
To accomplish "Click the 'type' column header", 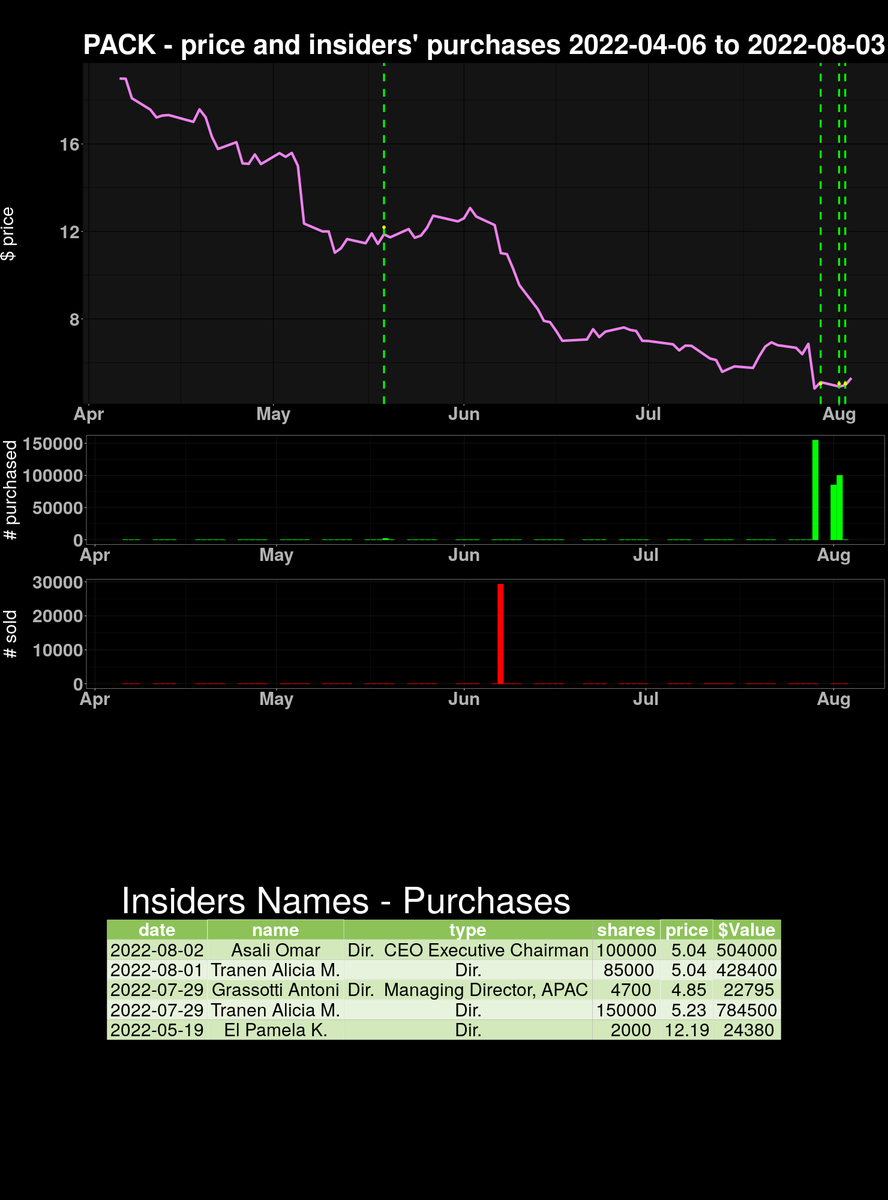I will point(468,930).
